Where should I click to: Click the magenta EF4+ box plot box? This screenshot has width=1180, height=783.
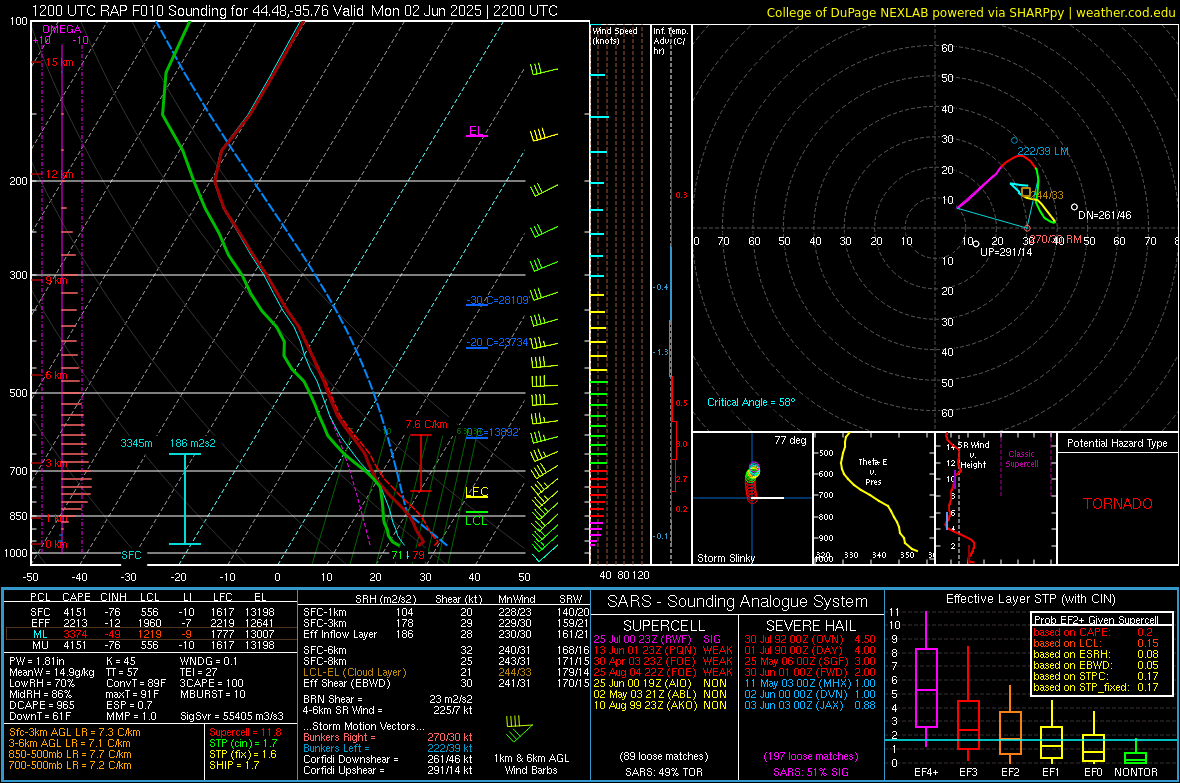(x=926, y=687)
